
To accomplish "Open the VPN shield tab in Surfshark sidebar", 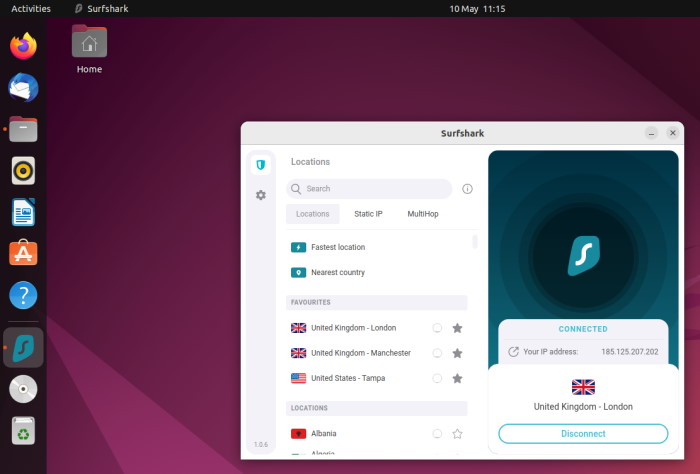I will pos(261,165).
